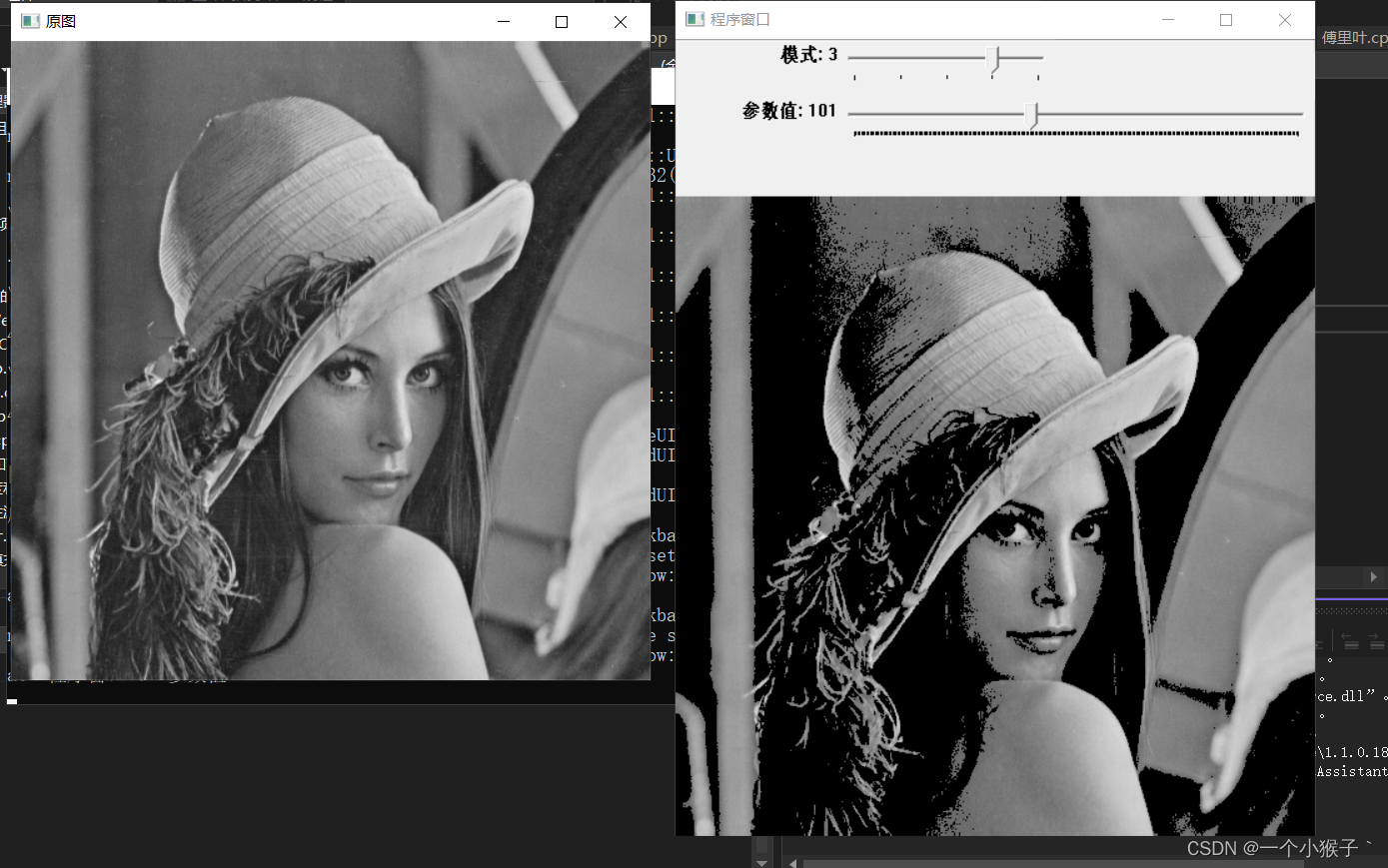
Task: Click the app icon in the 程序窗口 title bar
Action: pos(695,19)
